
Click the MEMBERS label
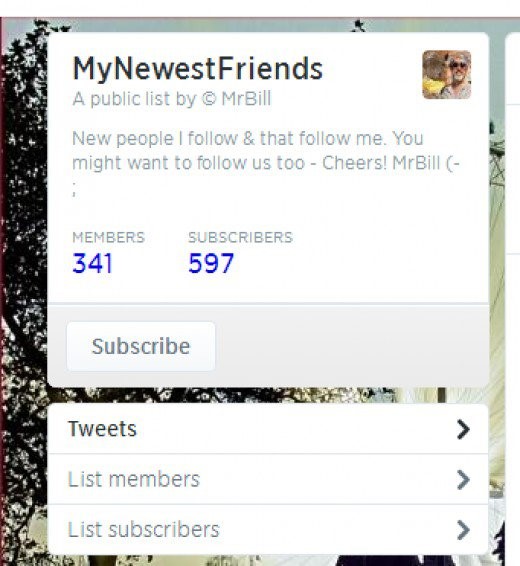click(109, 237)
